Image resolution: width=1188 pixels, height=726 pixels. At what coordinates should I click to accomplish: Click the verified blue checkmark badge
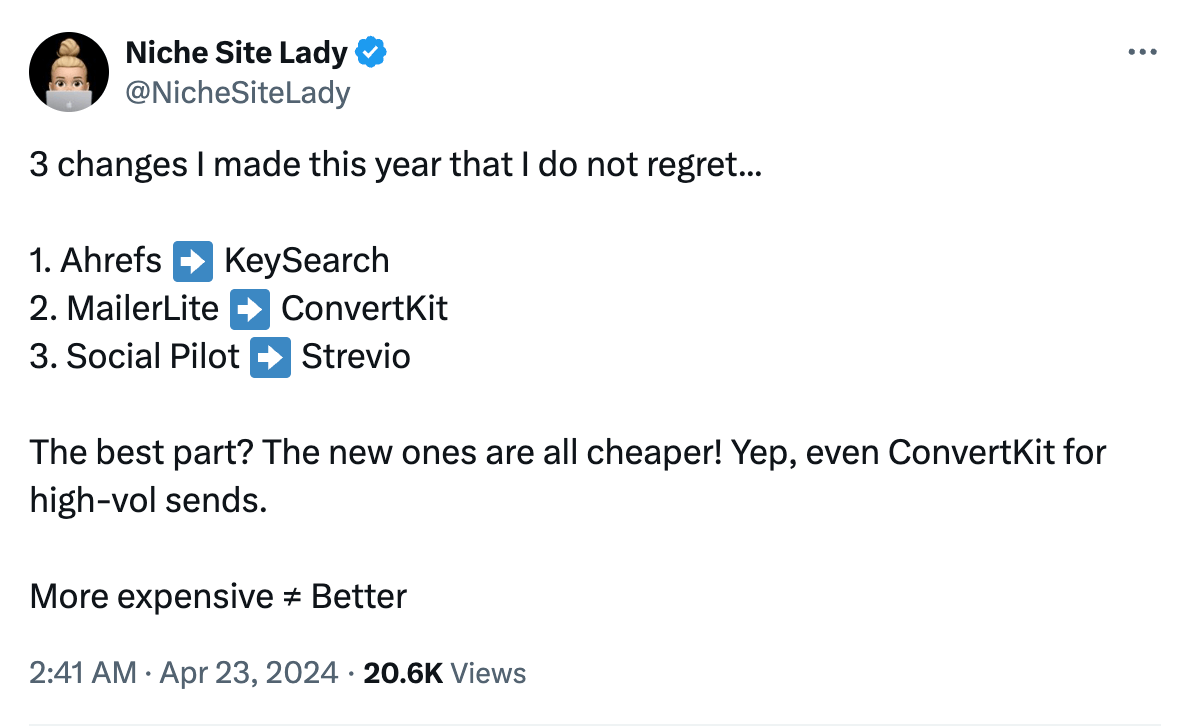[370, 51]
